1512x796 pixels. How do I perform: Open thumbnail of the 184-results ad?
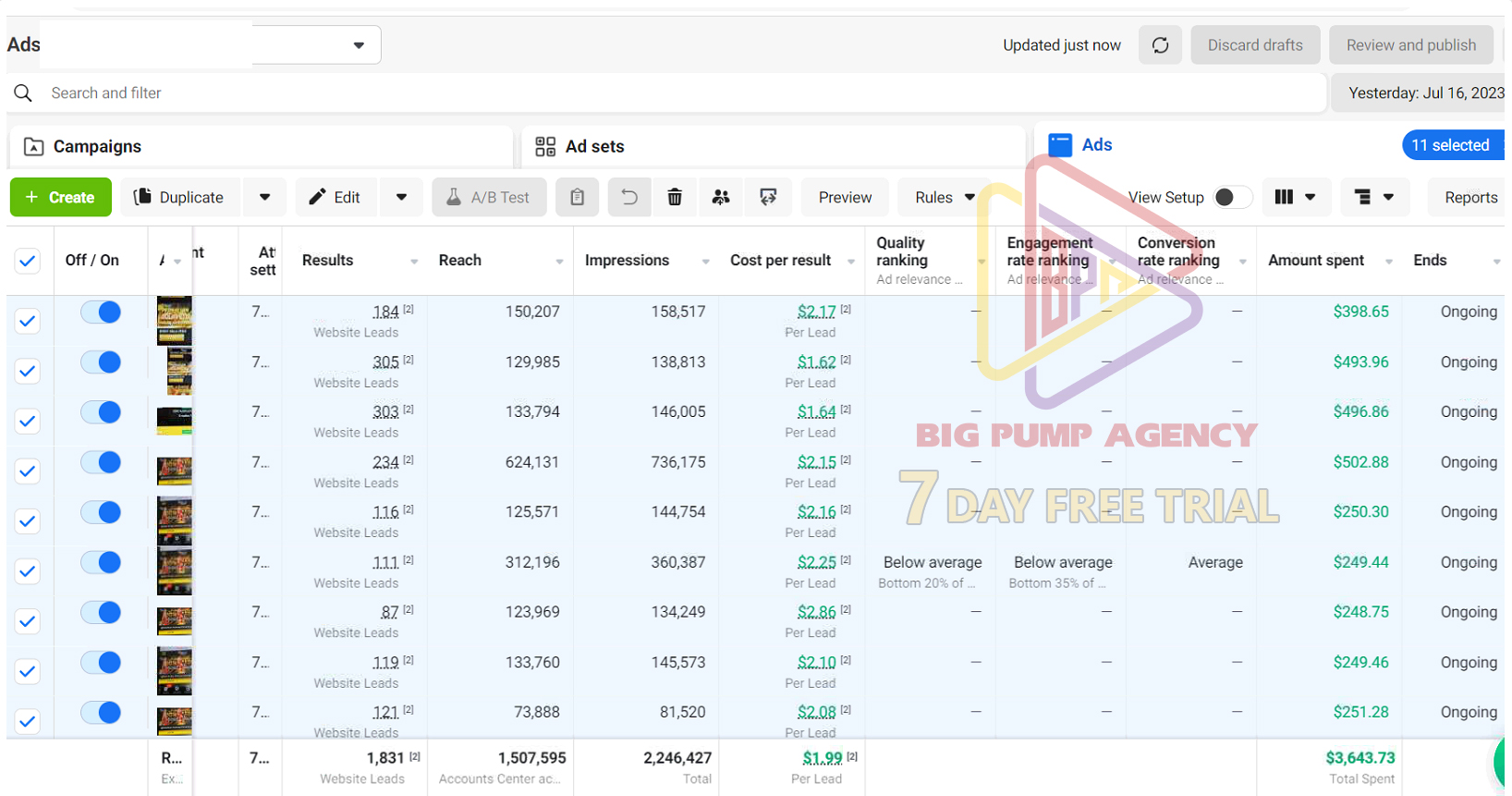click(x=175, y=320)
